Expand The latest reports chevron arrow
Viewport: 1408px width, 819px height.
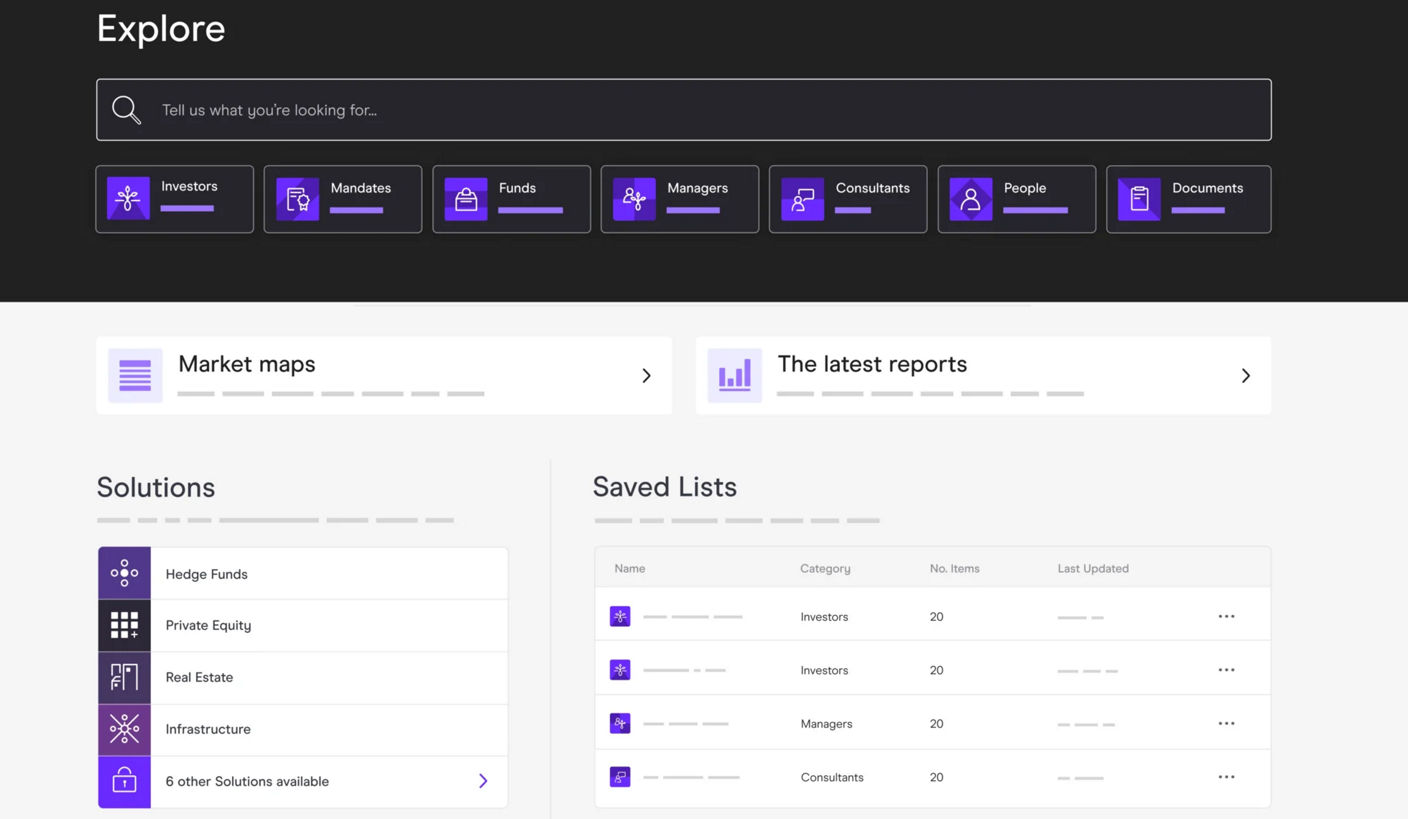[1245, 376]
